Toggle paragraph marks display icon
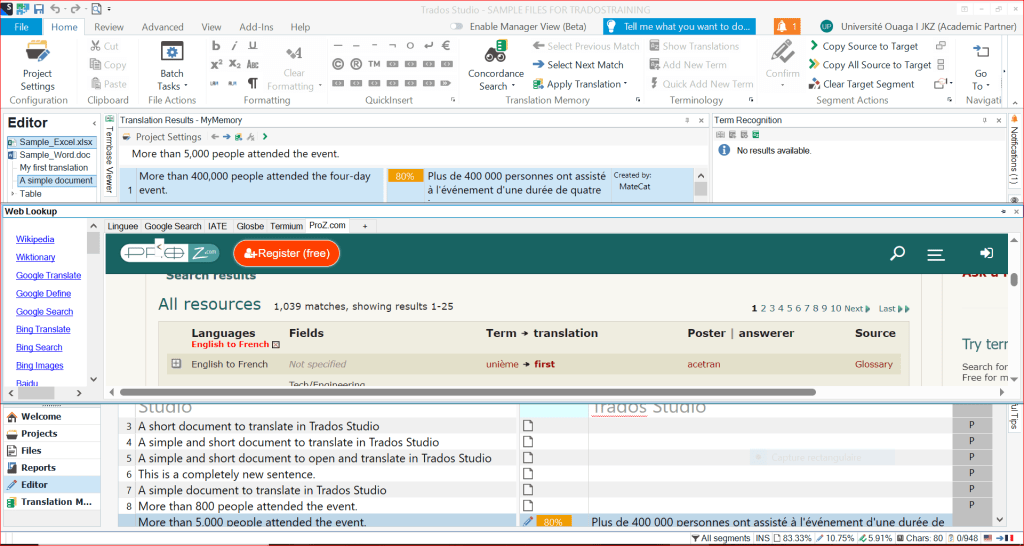 tap(253, 84)
